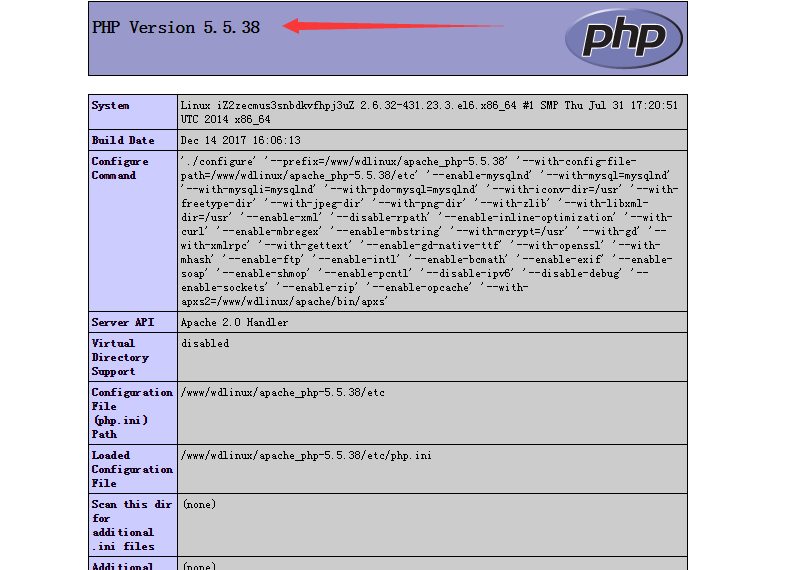Screen dimensions: 787x570
Task: Select the 'Server API' label
Action: click(x=123, y=323)
